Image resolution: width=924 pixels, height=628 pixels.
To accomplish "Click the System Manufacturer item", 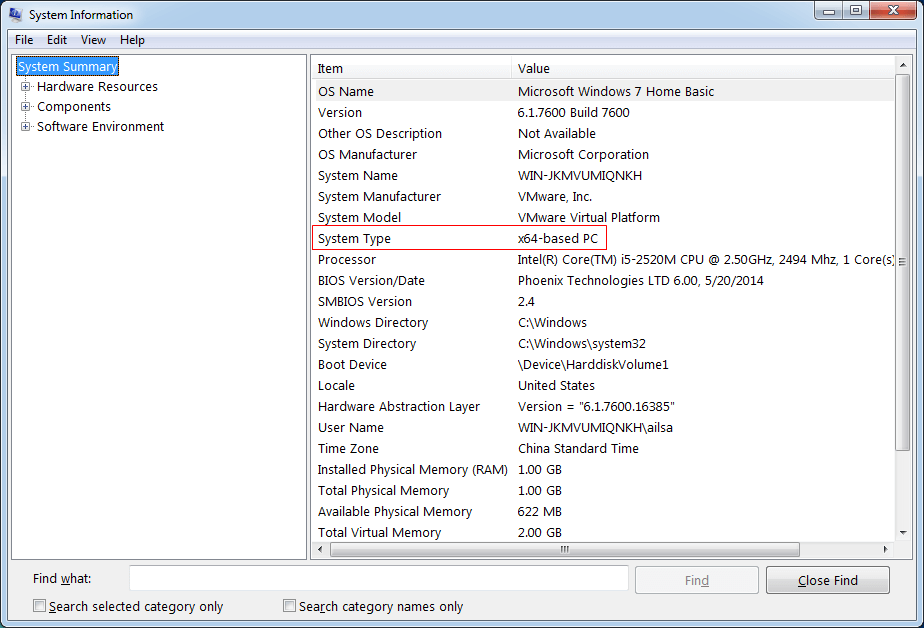I will pyautogui.click(x=380, y=197).
